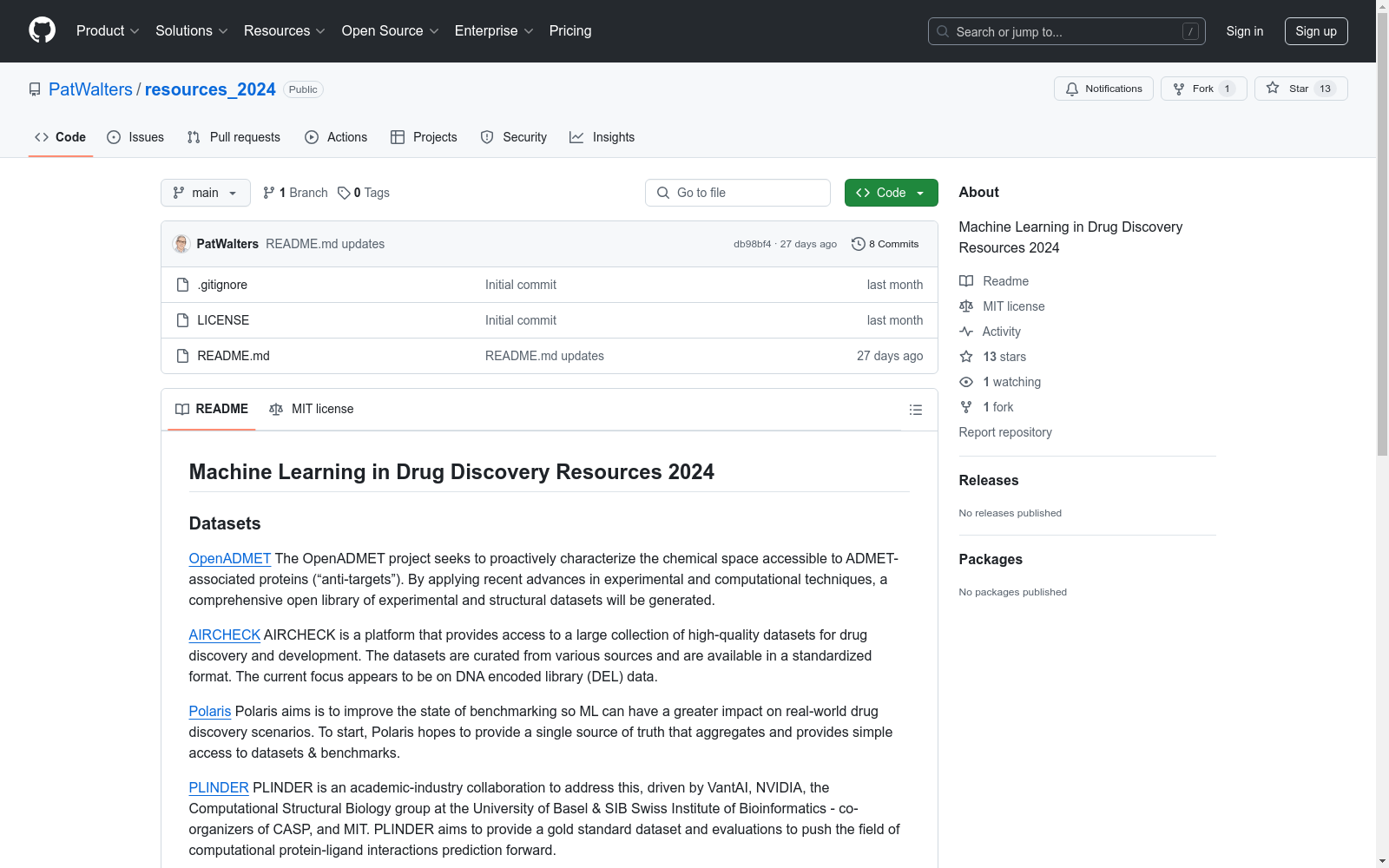1389x868 pixels.
Task: Click the Insights tab graph icon
Action: pos(576,137)
